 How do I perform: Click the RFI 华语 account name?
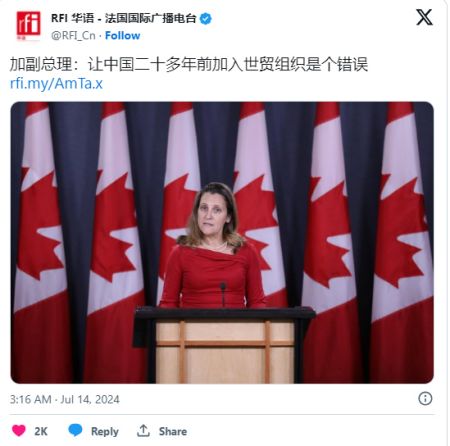(x=72, y=18)
